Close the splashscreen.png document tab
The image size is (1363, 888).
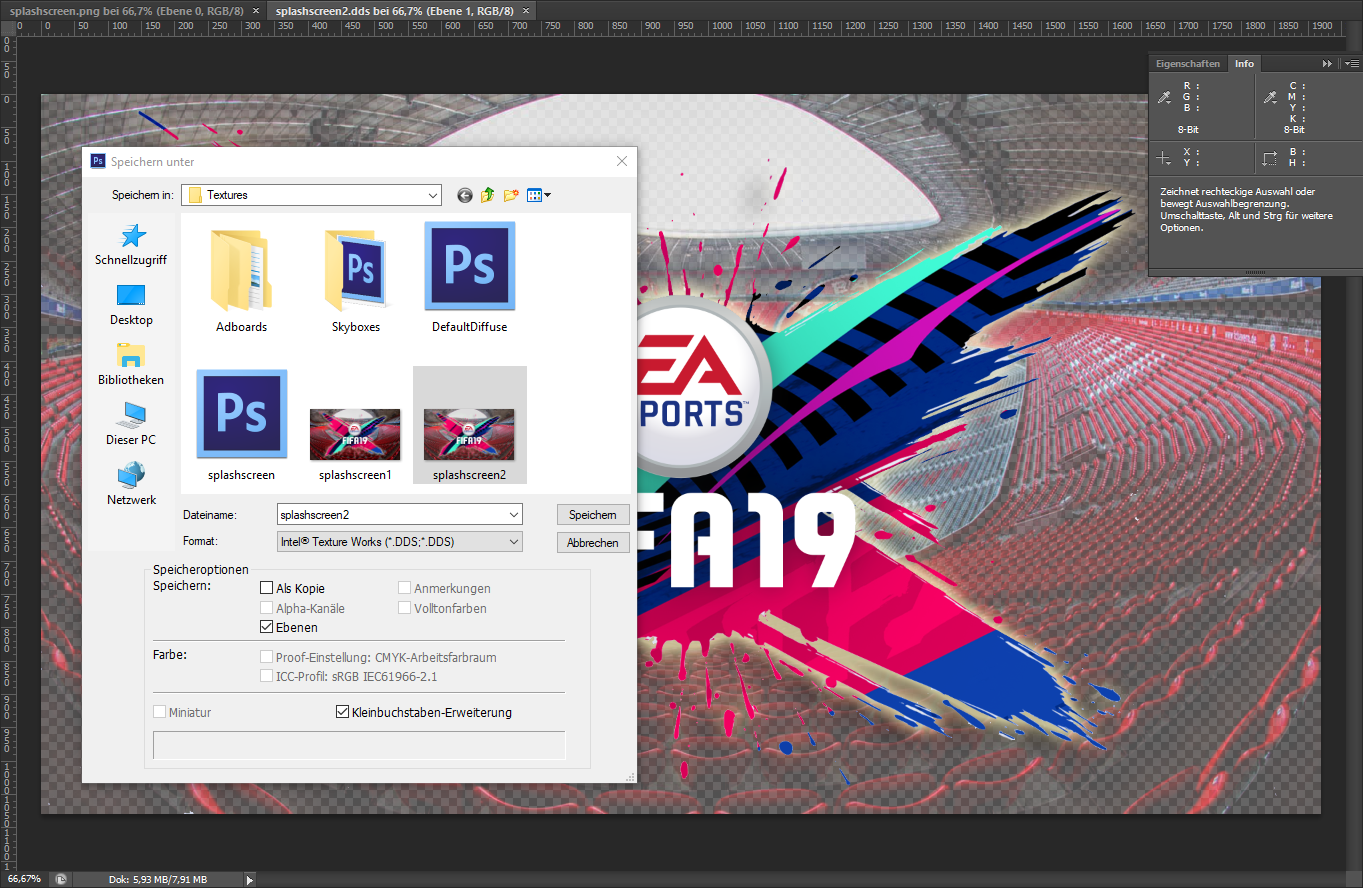pyautogui.click(x=256, y=9)
